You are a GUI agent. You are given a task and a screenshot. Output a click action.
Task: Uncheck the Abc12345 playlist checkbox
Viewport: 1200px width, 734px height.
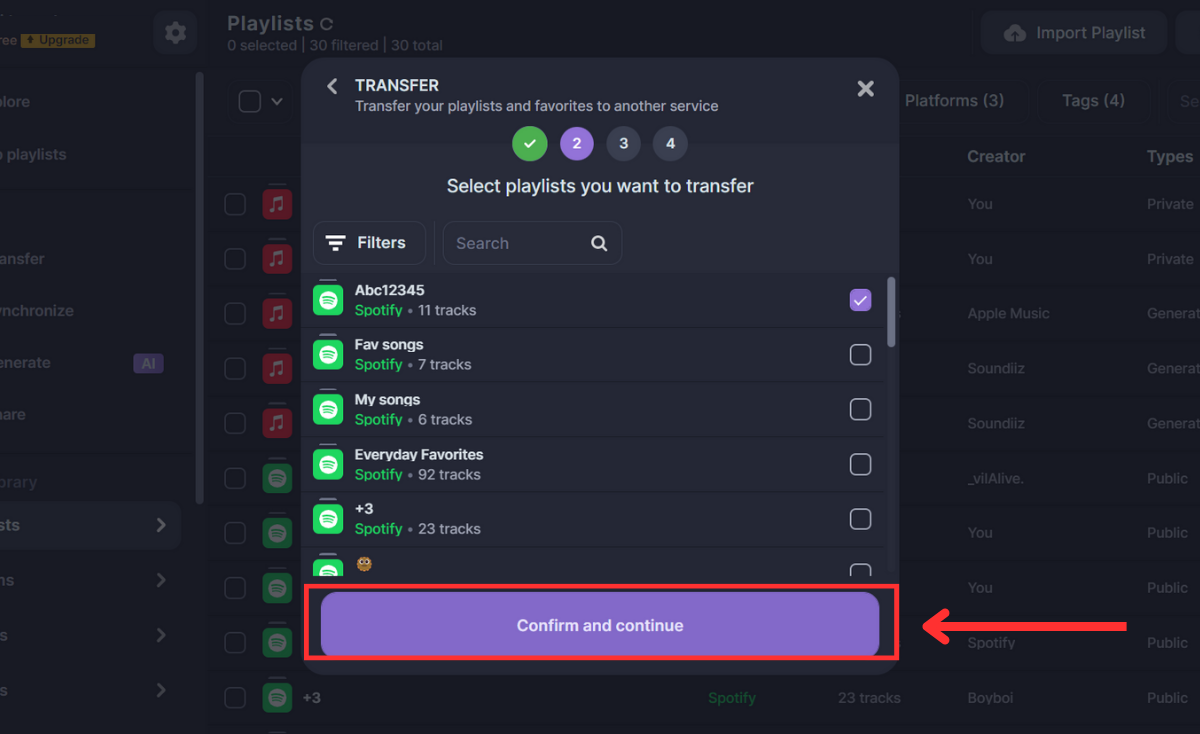point(860,300)
